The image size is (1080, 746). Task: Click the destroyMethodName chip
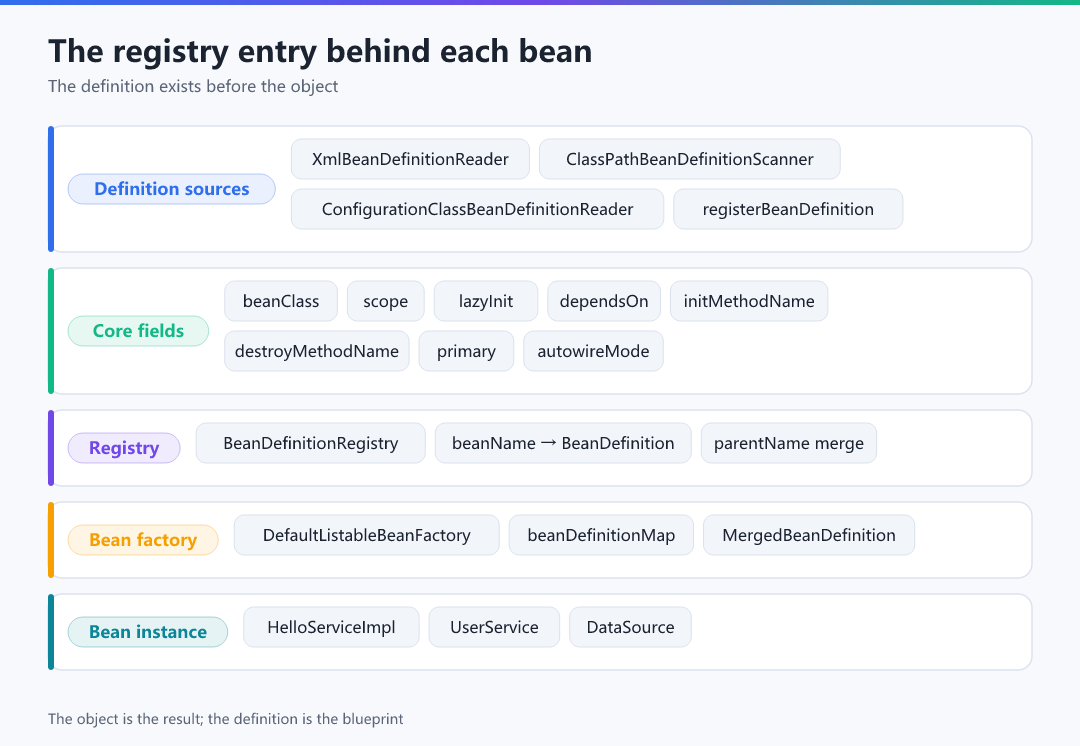[x=317, y=351]
